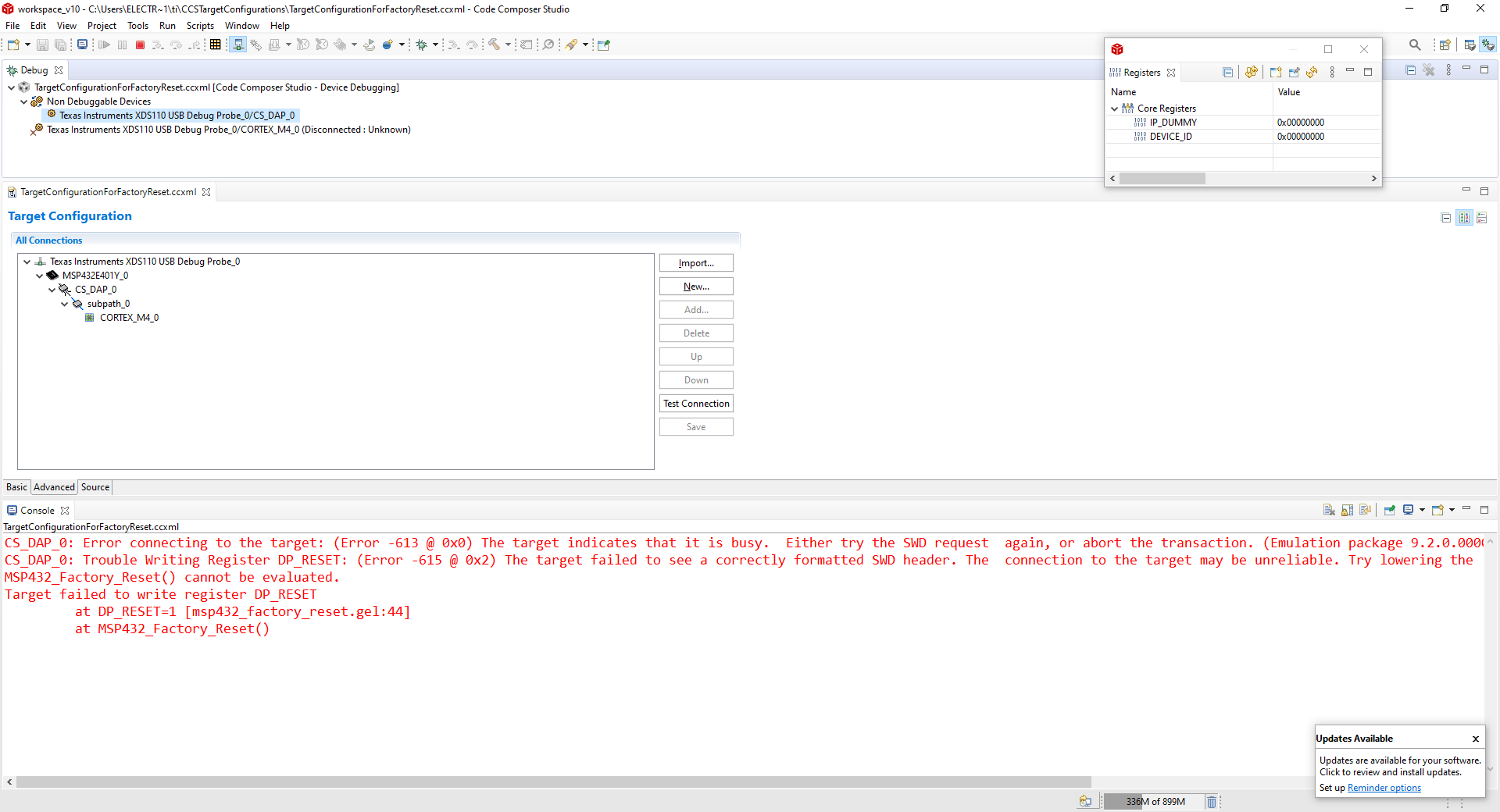The image size is (1500, 812).
Task: Open the Memory Browser grid icon
Action: click(x=216, y=45)
